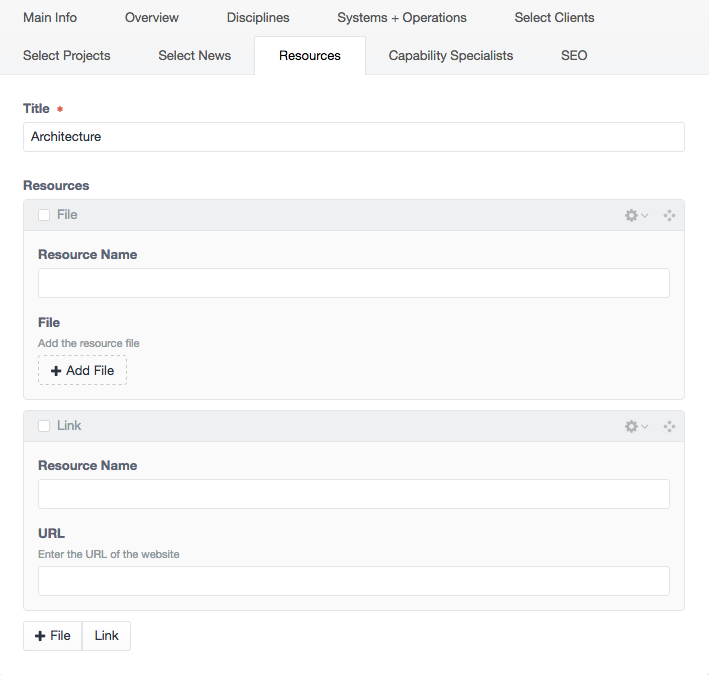This screenshot has height=675, width=709.
Task: Click the plus icon on Add File button
Action: click(56, 371)
